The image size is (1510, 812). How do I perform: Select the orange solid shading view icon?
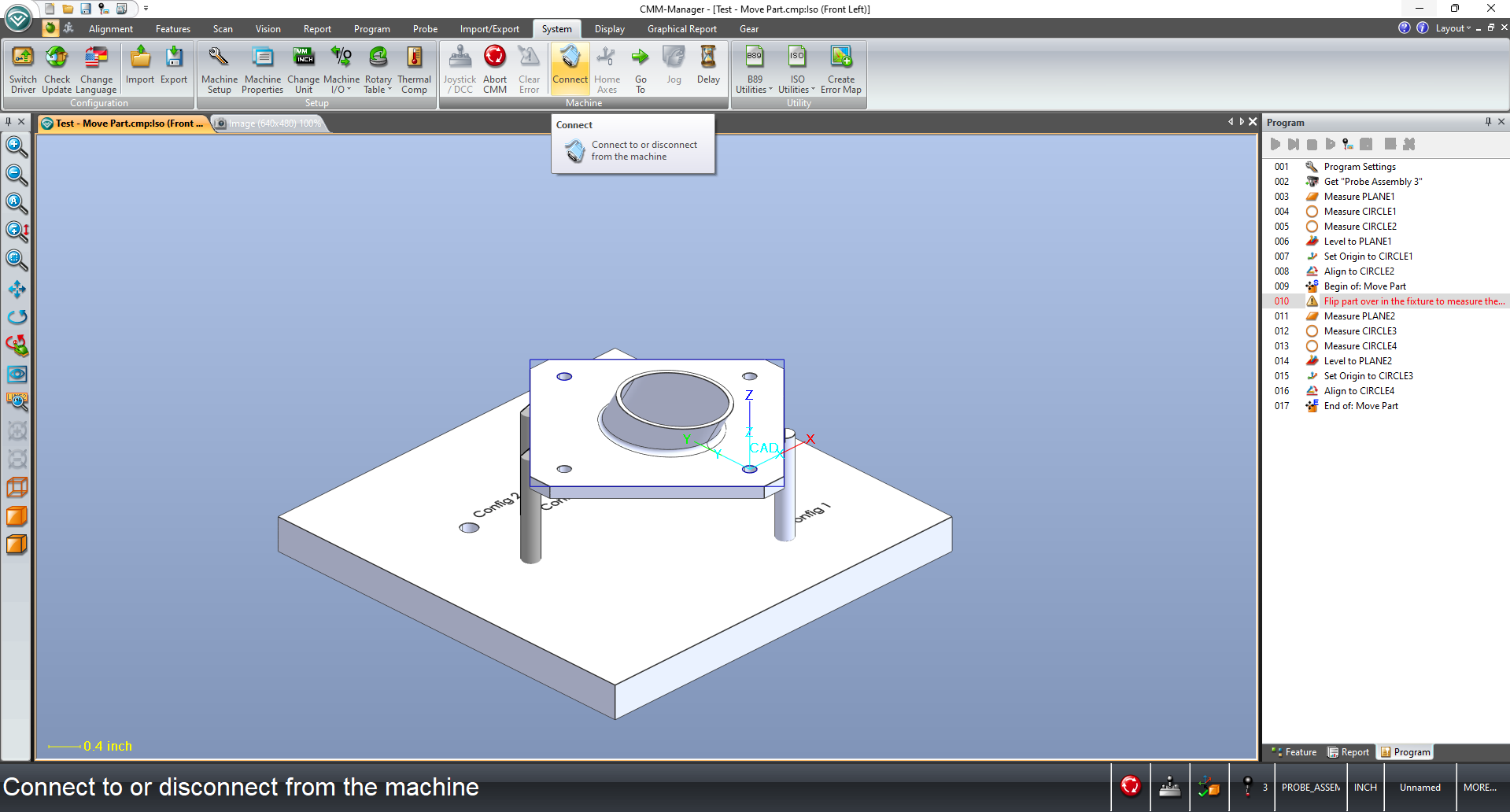pos(17,516)
